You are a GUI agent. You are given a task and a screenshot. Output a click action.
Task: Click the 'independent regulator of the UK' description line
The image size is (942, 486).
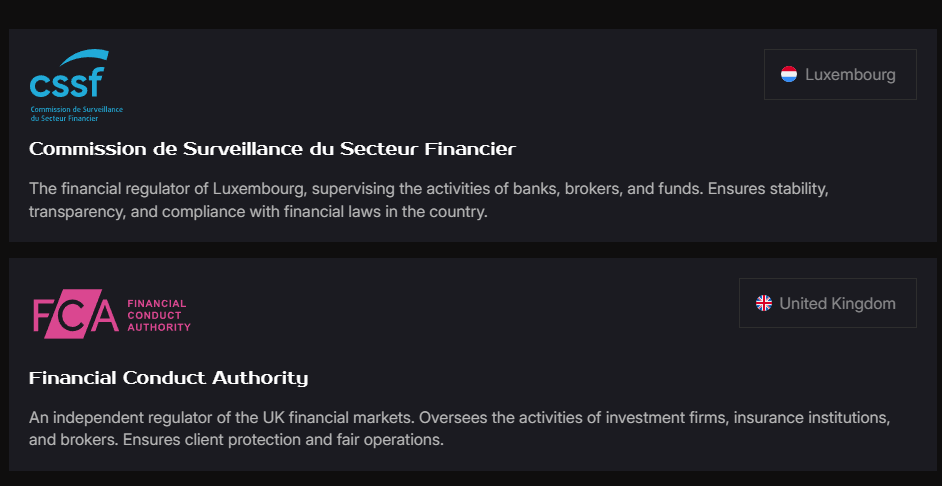[459, 416]
